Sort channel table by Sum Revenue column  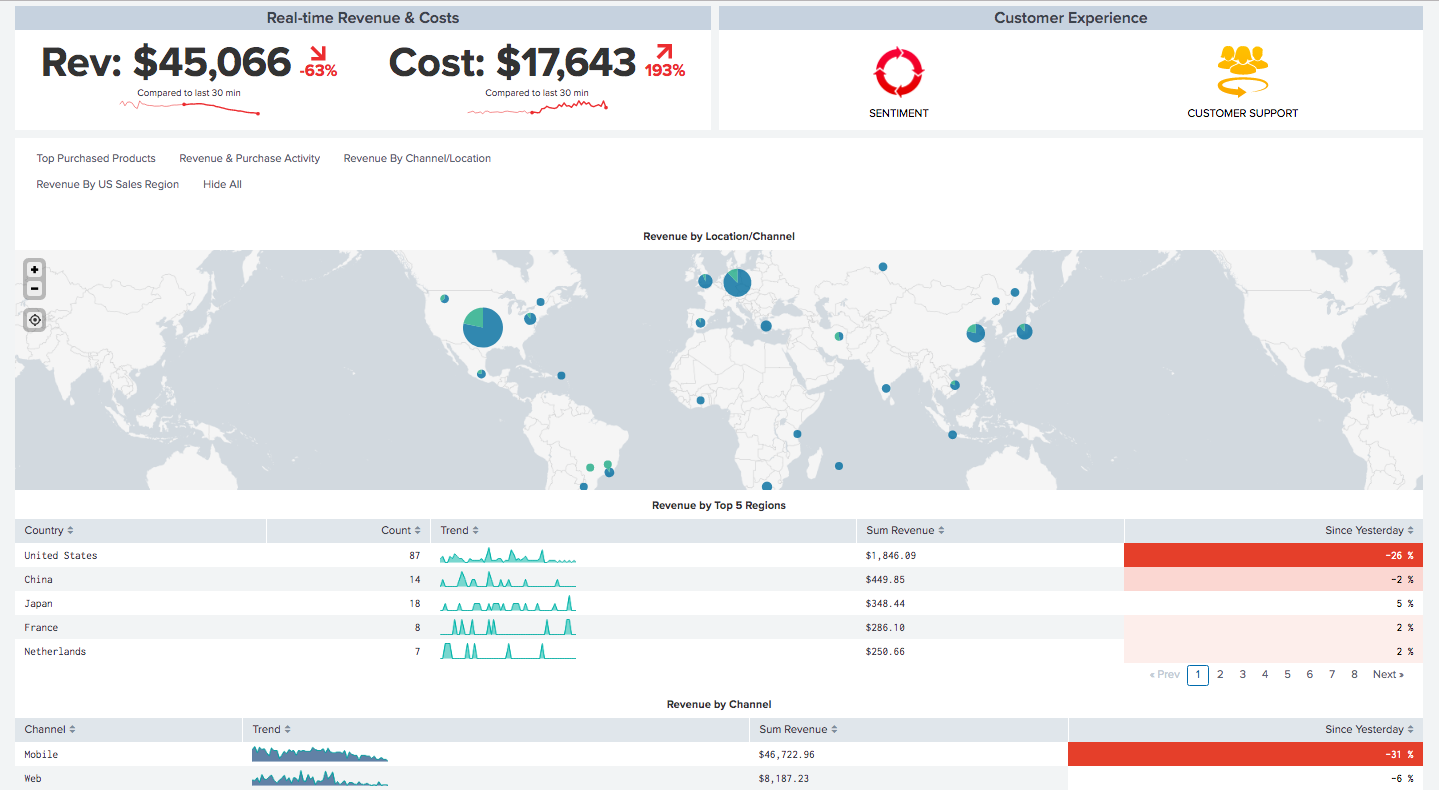click(798, 729)
